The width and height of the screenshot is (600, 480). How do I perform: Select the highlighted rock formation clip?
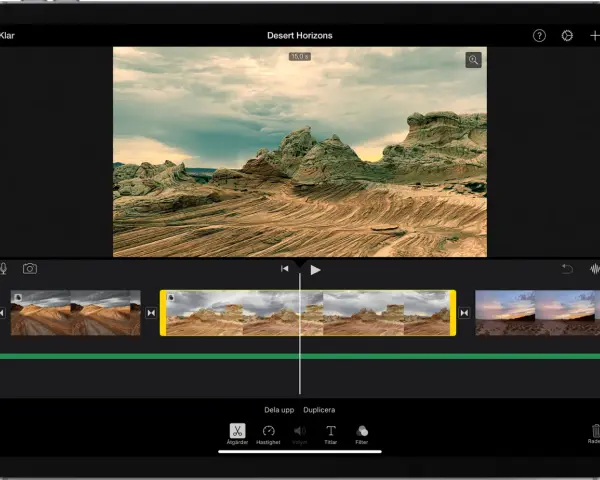point(308,313)
